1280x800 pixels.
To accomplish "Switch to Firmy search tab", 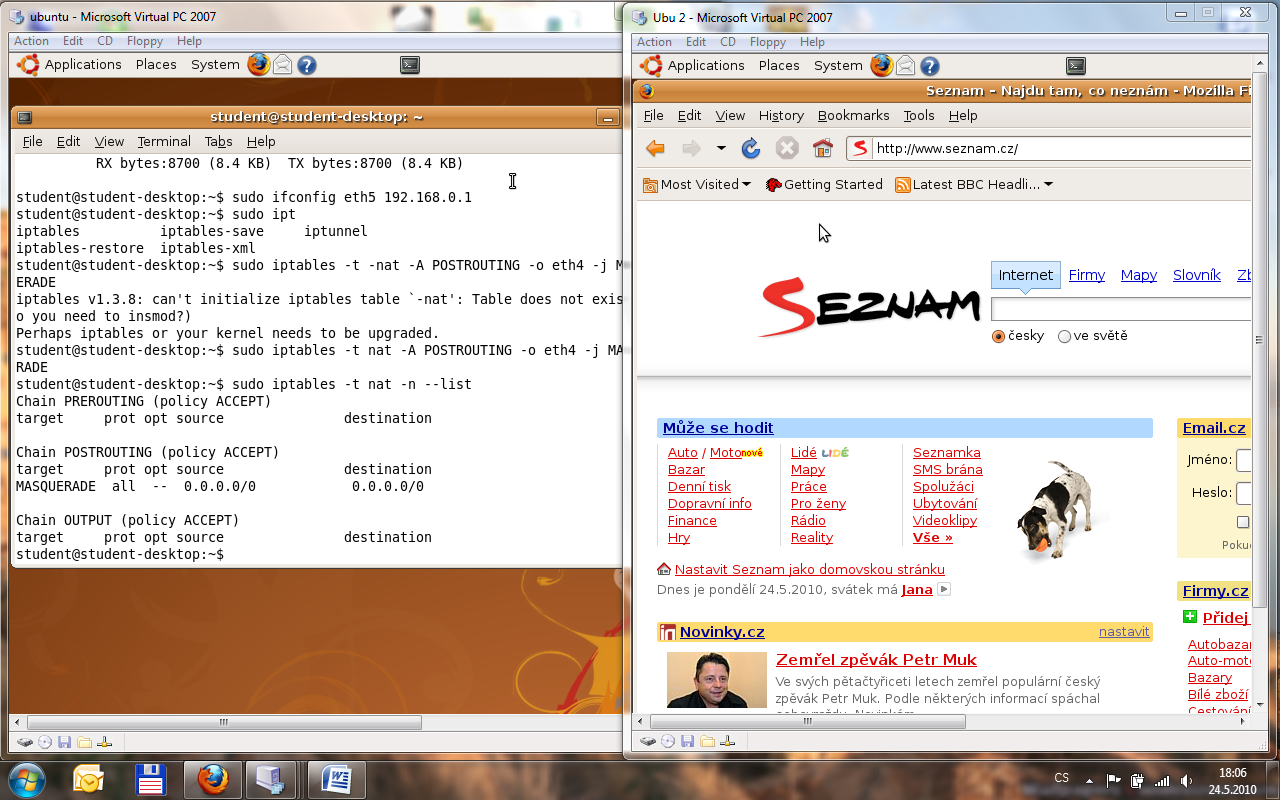I will pyautogui.click(x=1086, y=275).
